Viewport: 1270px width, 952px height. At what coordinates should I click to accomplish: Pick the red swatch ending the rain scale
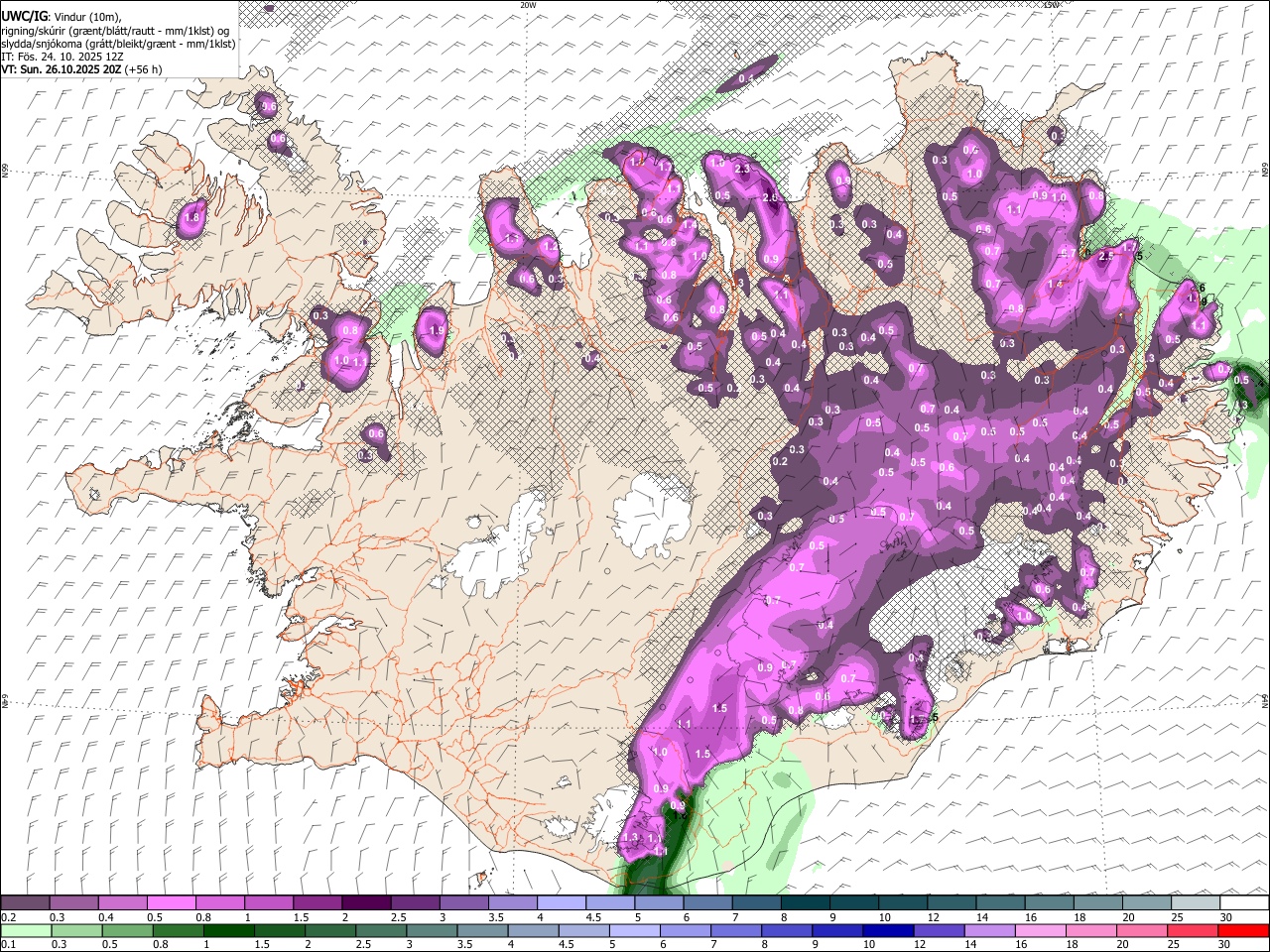coord(1242,931)
